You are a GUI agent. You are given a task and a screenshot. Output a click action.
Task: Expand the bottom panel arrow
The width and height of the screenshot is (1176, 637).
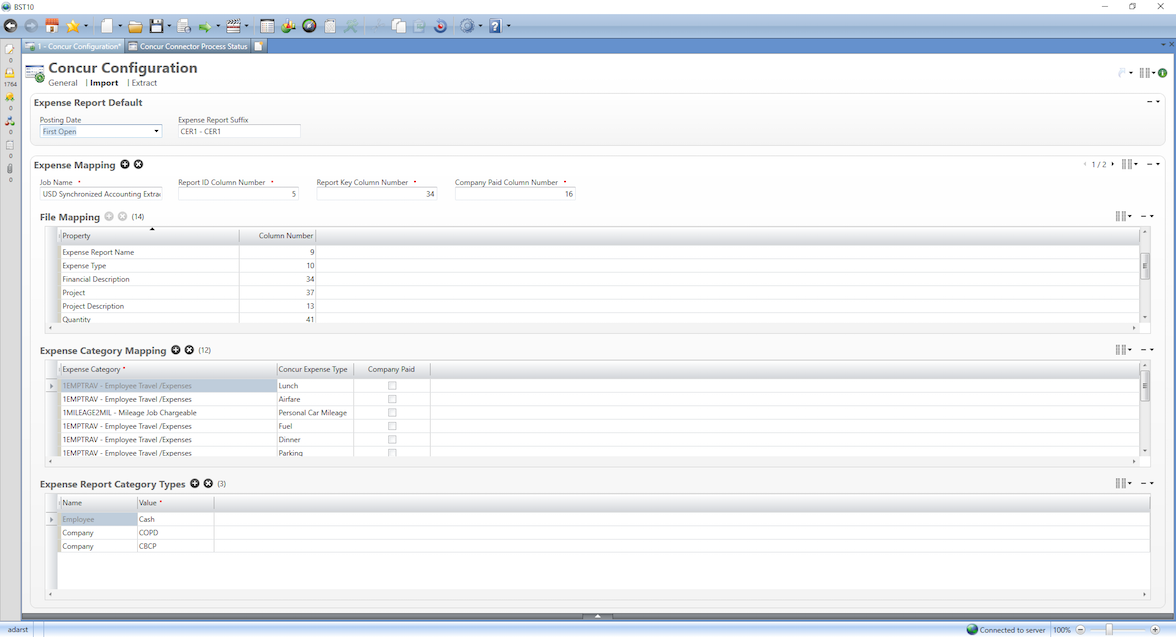597,616
